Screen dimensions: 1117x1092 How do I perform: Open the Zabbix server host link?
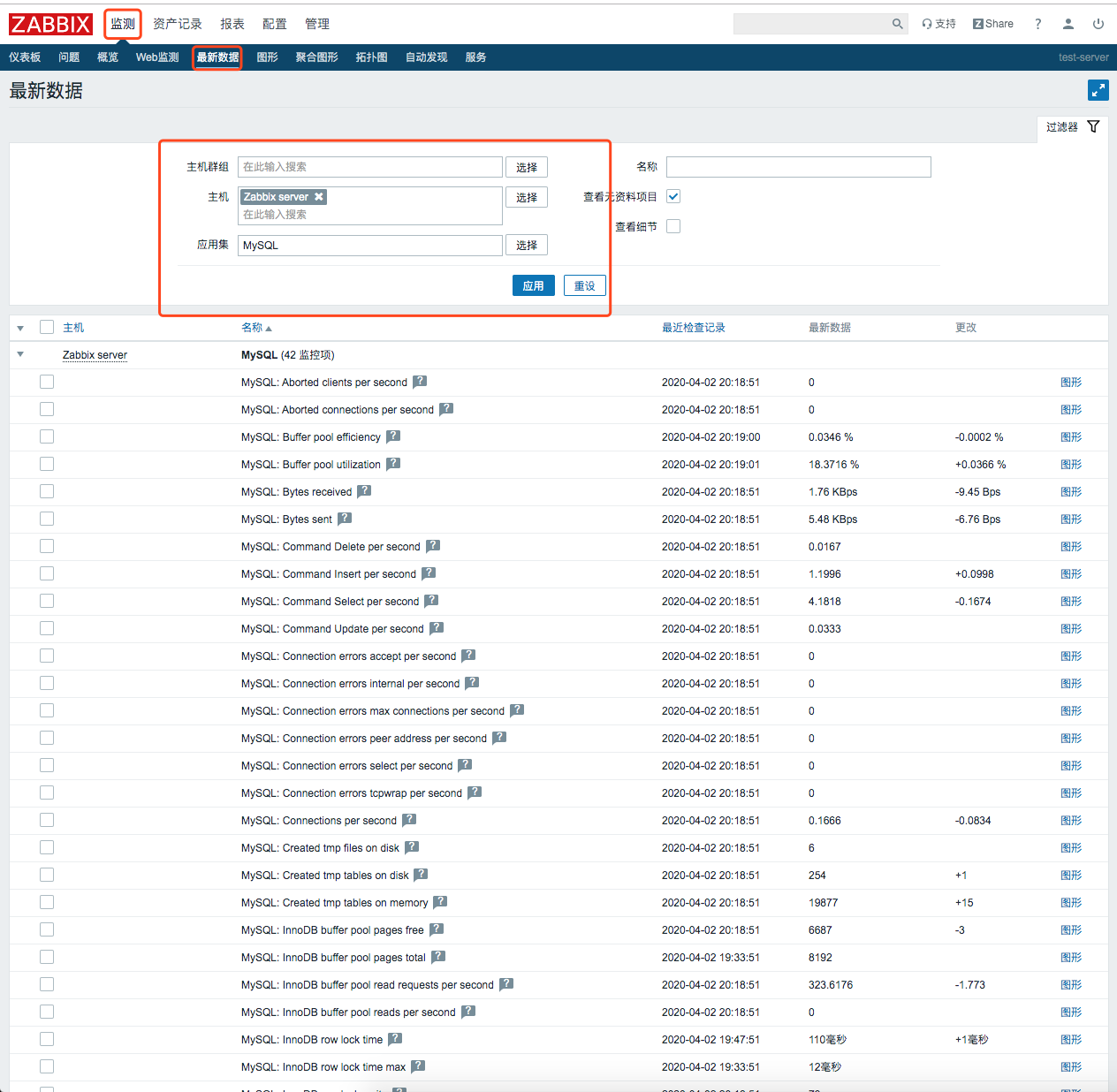point(95,355)
